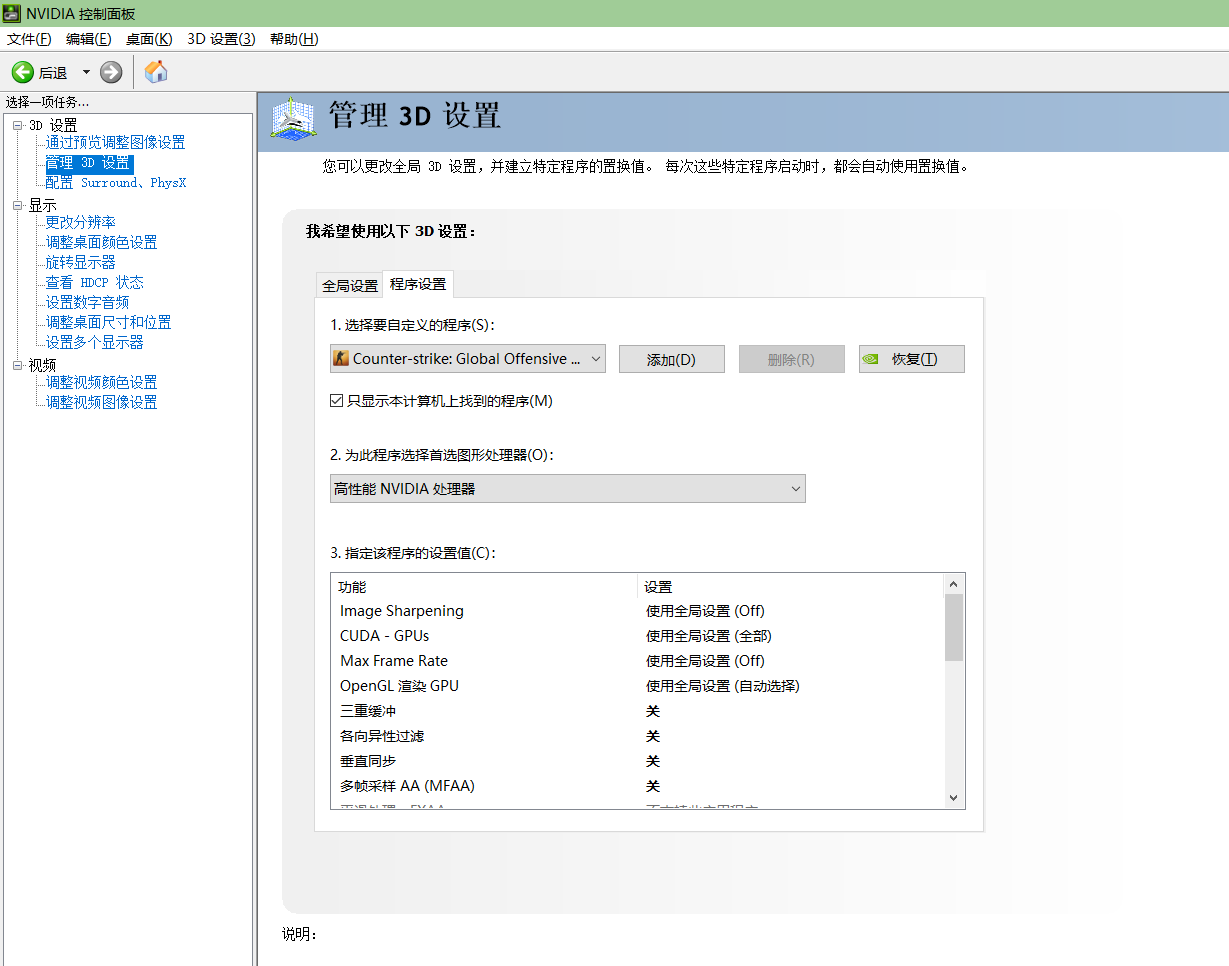Open 高性能 NVIDIA 处理器 dropdown
This screenshot has width=1229, height=966.
(568, 489)
